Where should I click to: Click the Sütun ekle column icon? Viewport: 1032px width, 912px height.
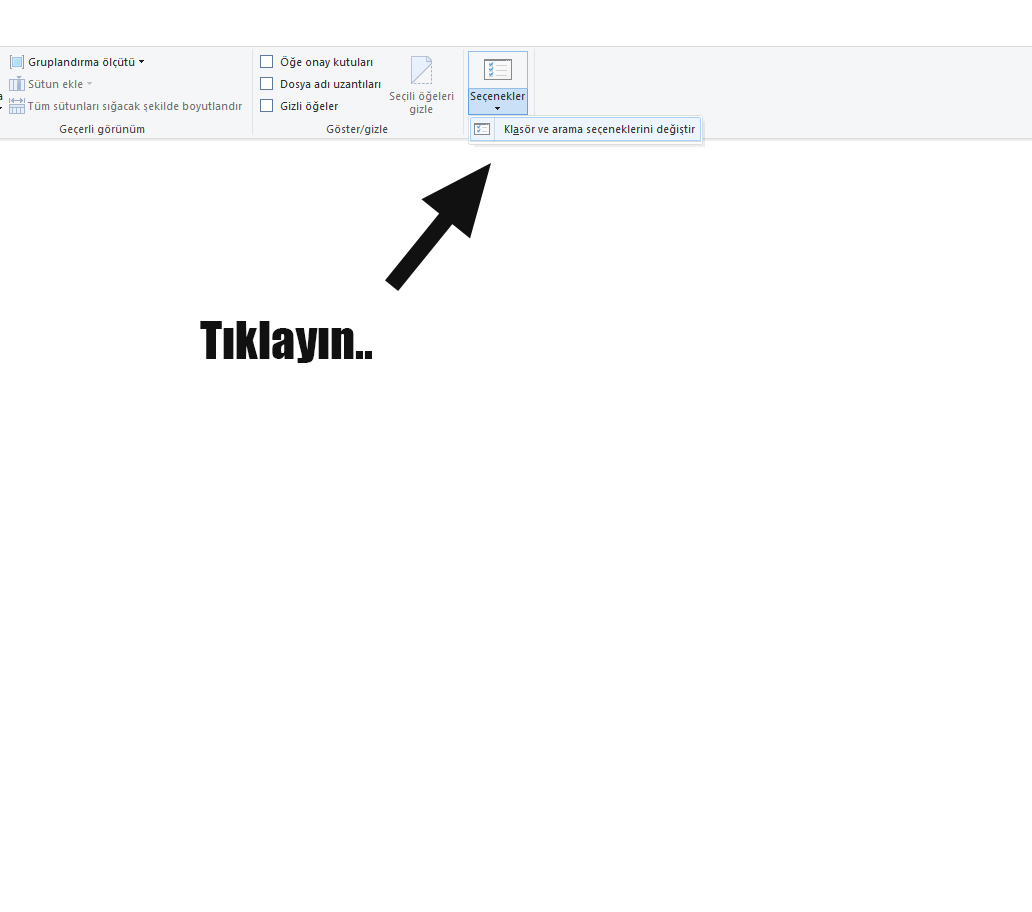click(17, 84)
